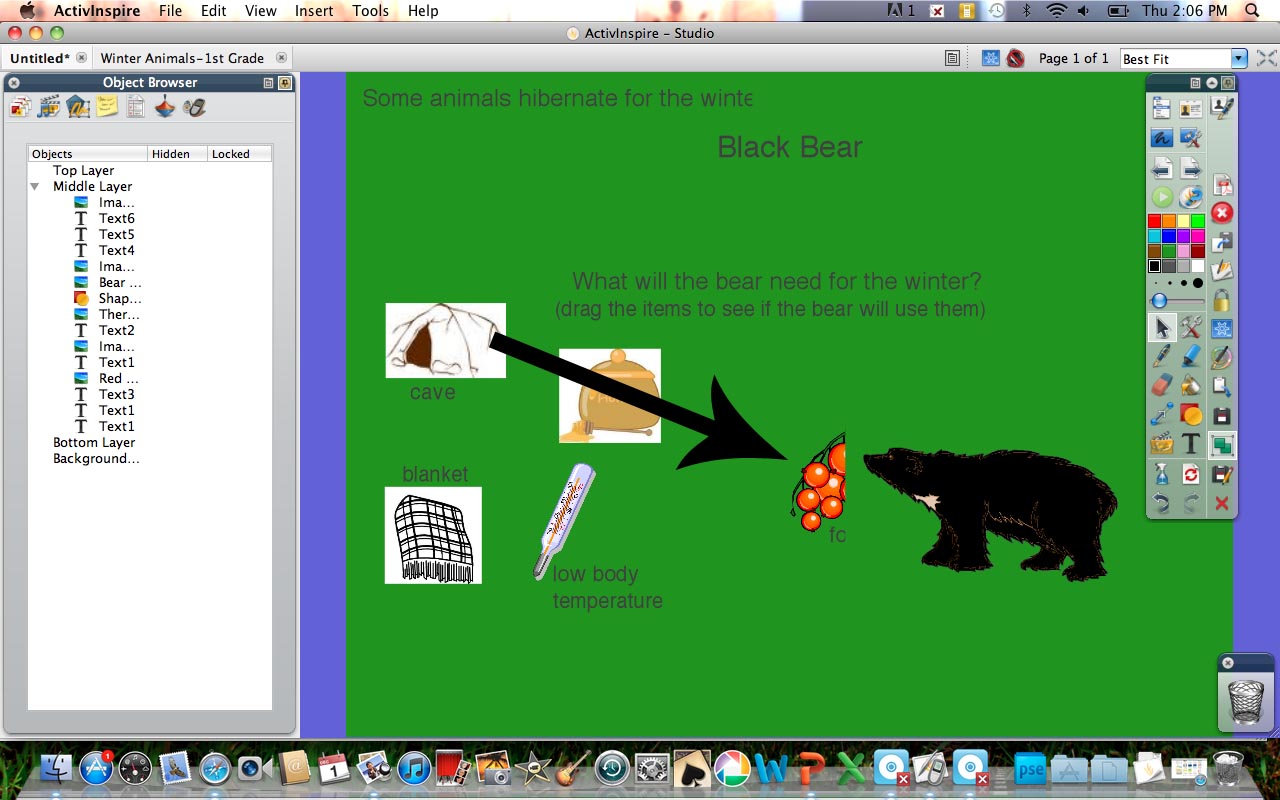
Task: Open the Tools menu
Action: point(370,11)
